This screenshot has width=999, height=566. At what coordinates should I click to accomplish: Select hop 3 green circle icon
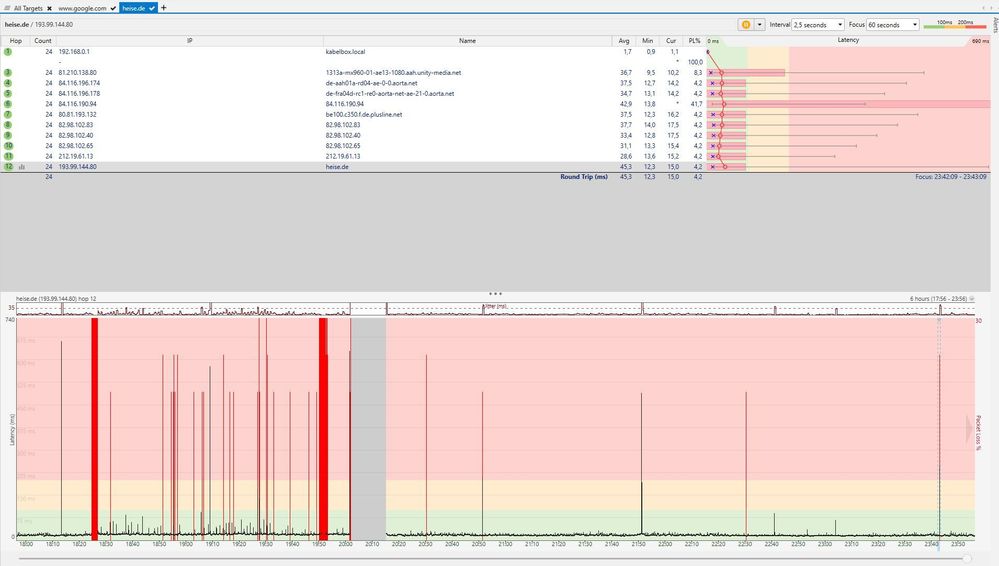(8, 73)
